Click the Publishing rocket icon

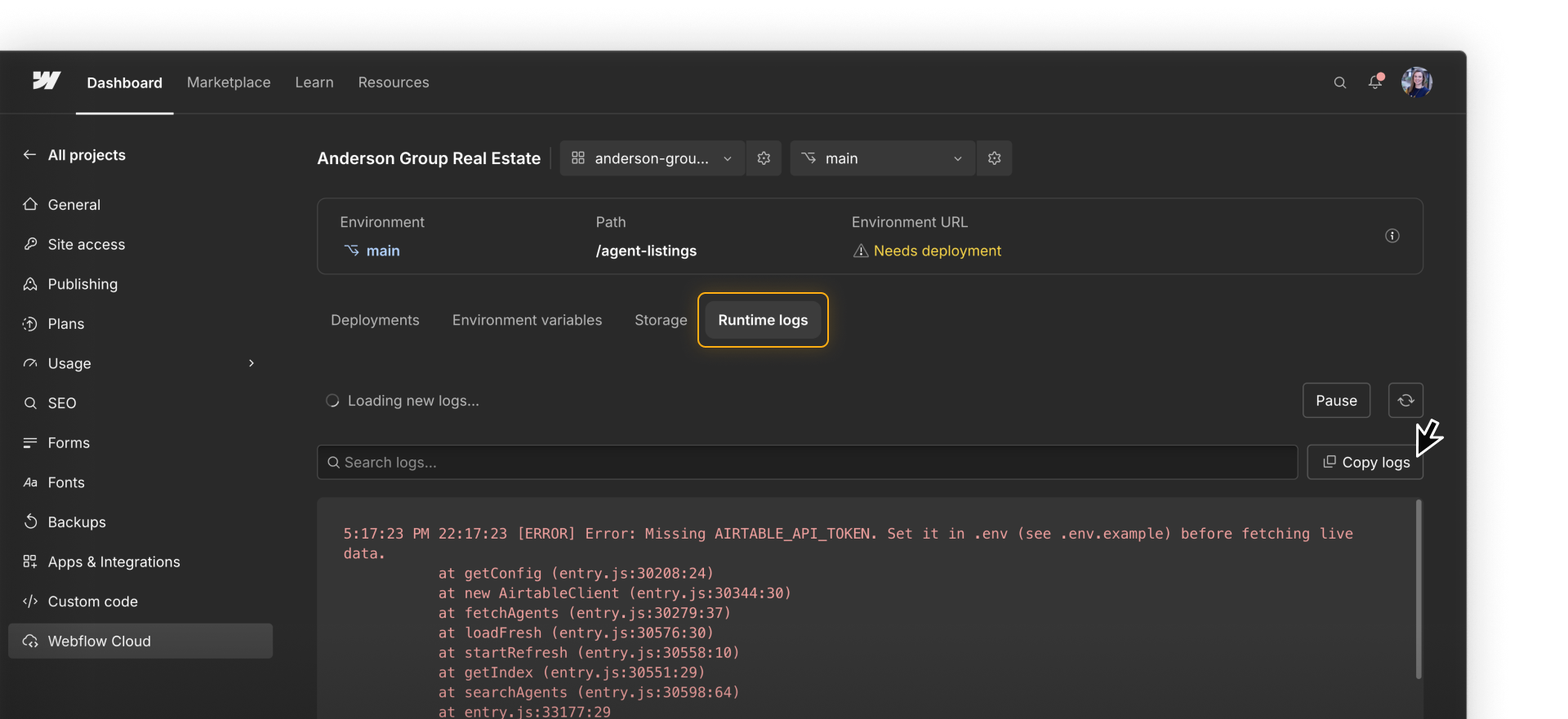pyautogui.click(x=30, y=284)
